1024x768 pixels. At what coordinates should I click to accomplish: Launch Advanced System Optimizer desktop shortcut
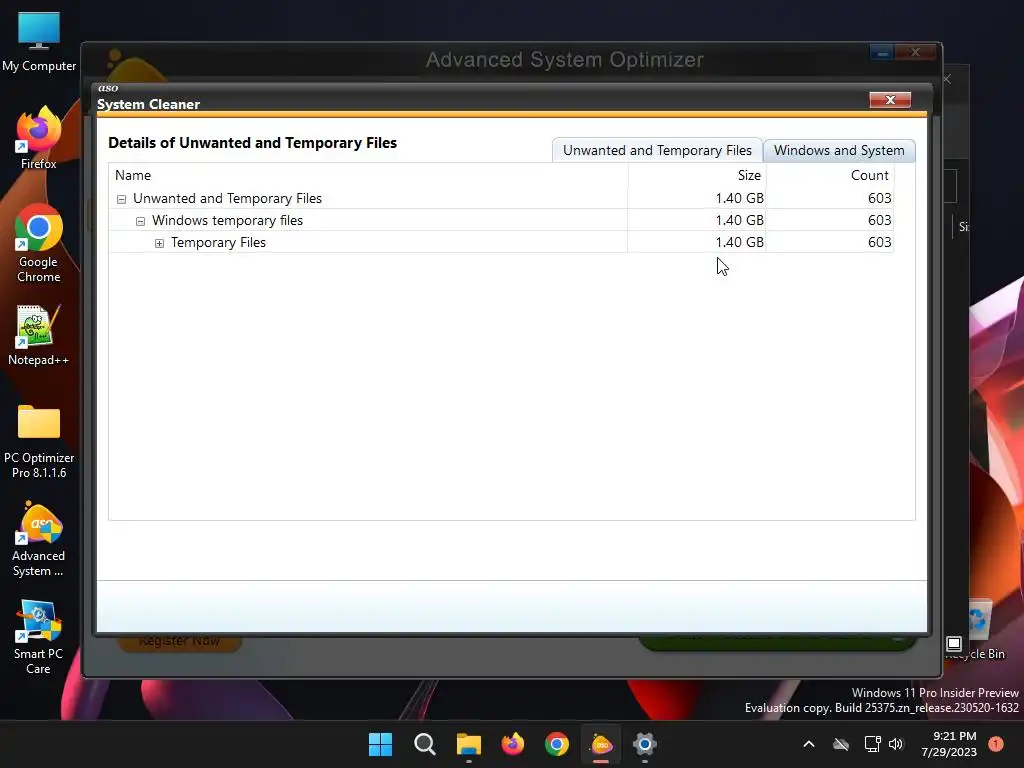tap(39, 539)
